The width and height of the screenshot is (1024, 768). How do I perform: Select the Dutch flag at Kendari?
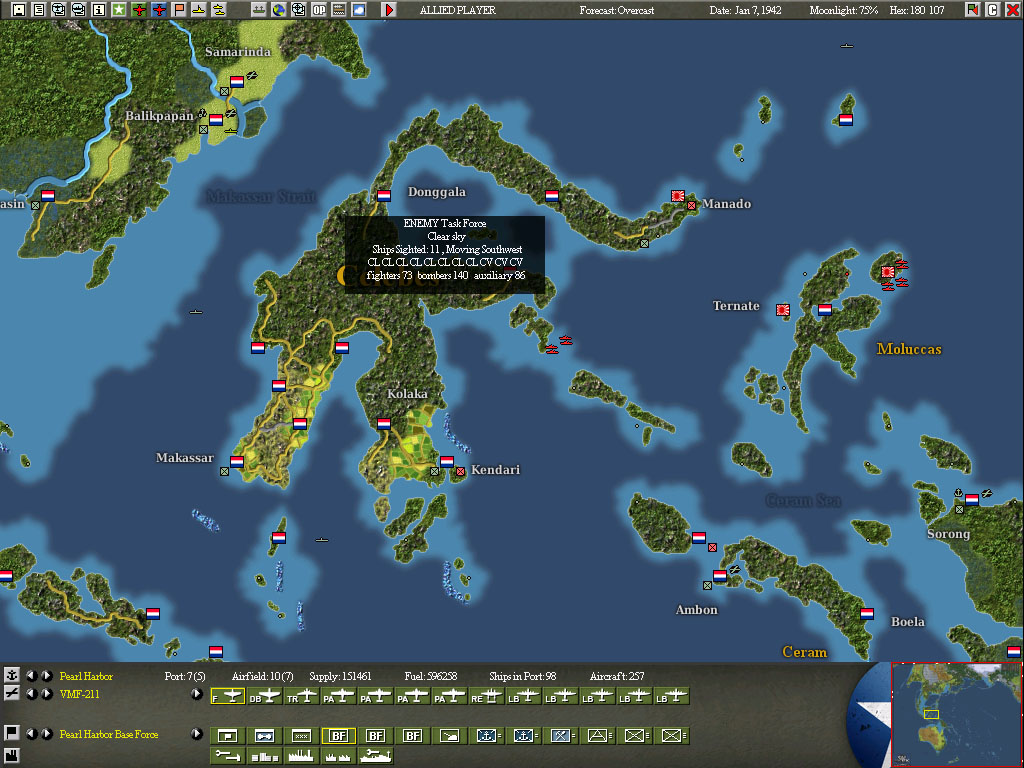tap(447, 462)
